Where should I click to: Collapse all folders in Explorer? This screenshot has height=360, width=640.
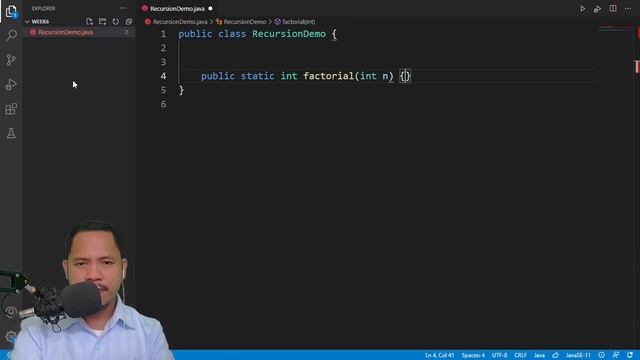click(x=129, y=22)
